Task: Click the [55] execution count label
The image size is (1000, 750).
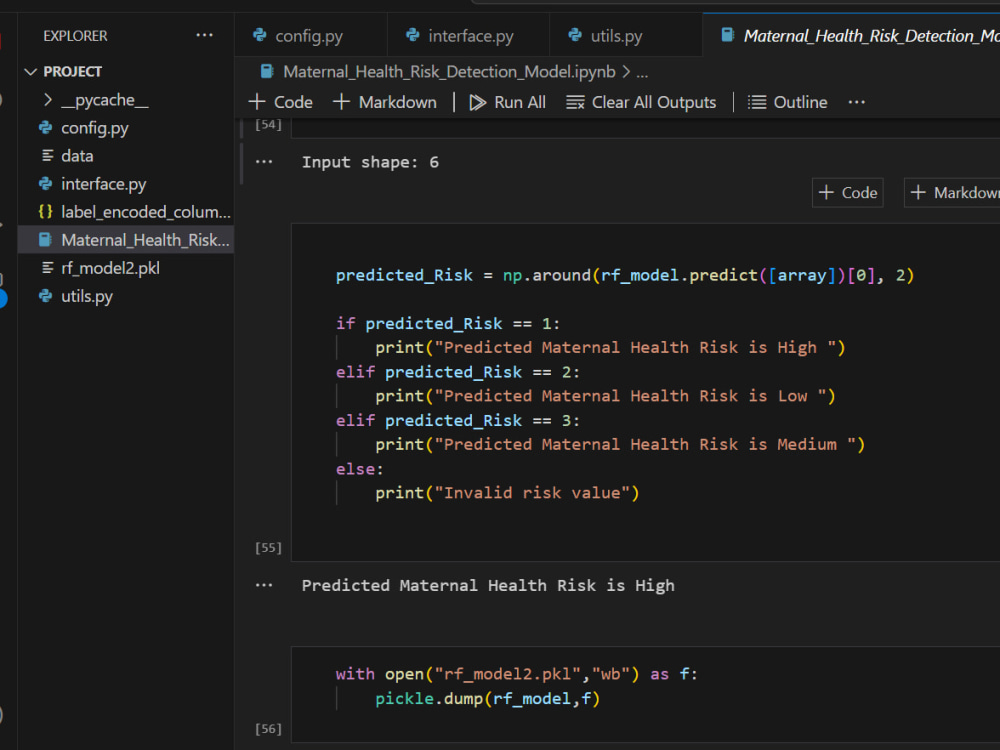Action: click(x=268, y=548)
